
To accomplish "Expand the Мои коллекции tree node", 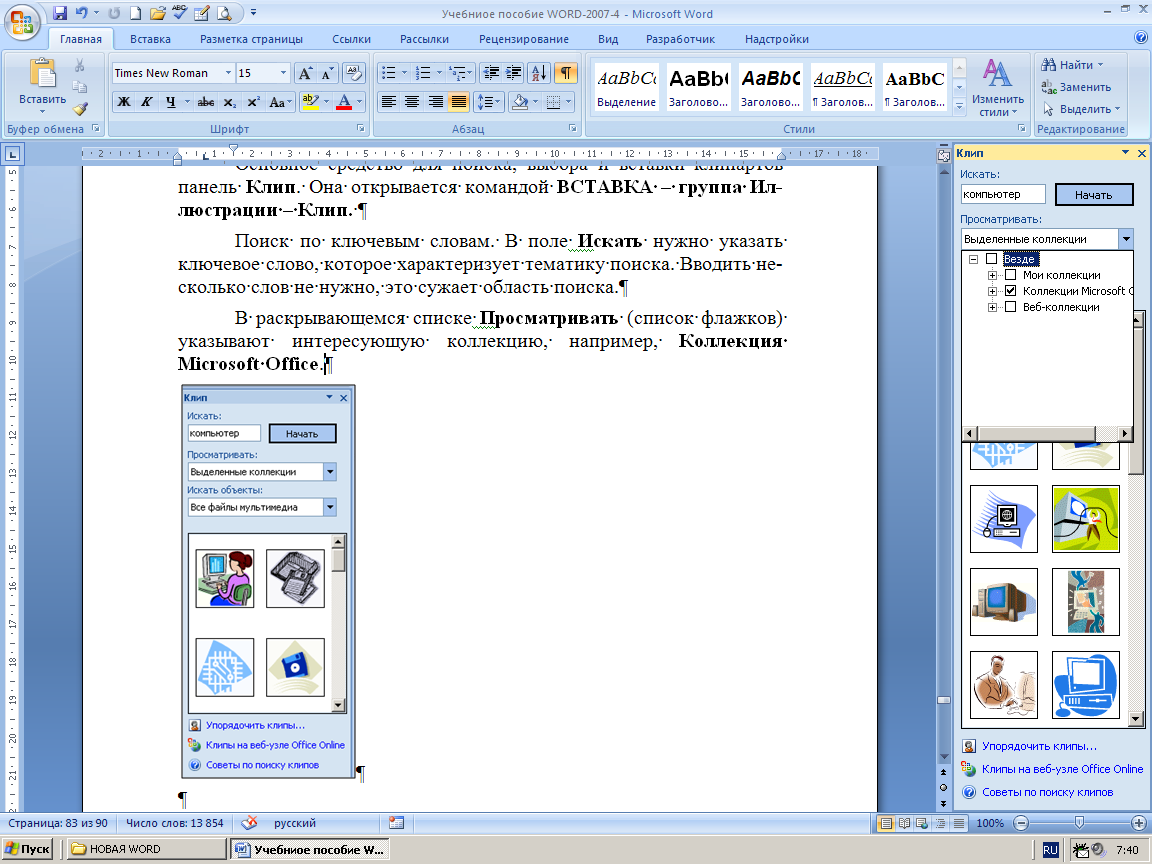I will tap(993, 276).
